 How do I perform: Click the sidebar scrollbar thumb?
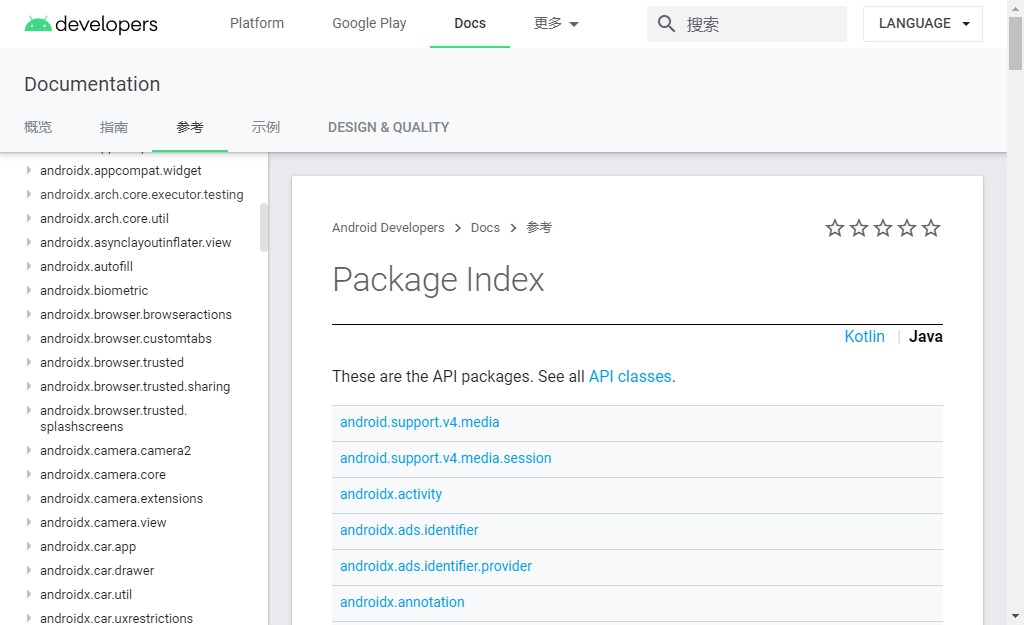pyautogui.click(x=264, y=227)
